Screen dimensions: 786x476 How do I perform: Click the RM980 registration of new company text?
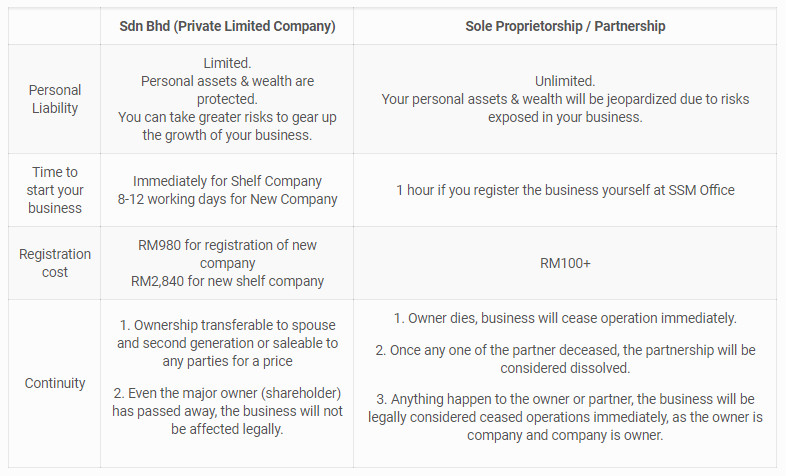pyautogui.click(x=227, y=254)
